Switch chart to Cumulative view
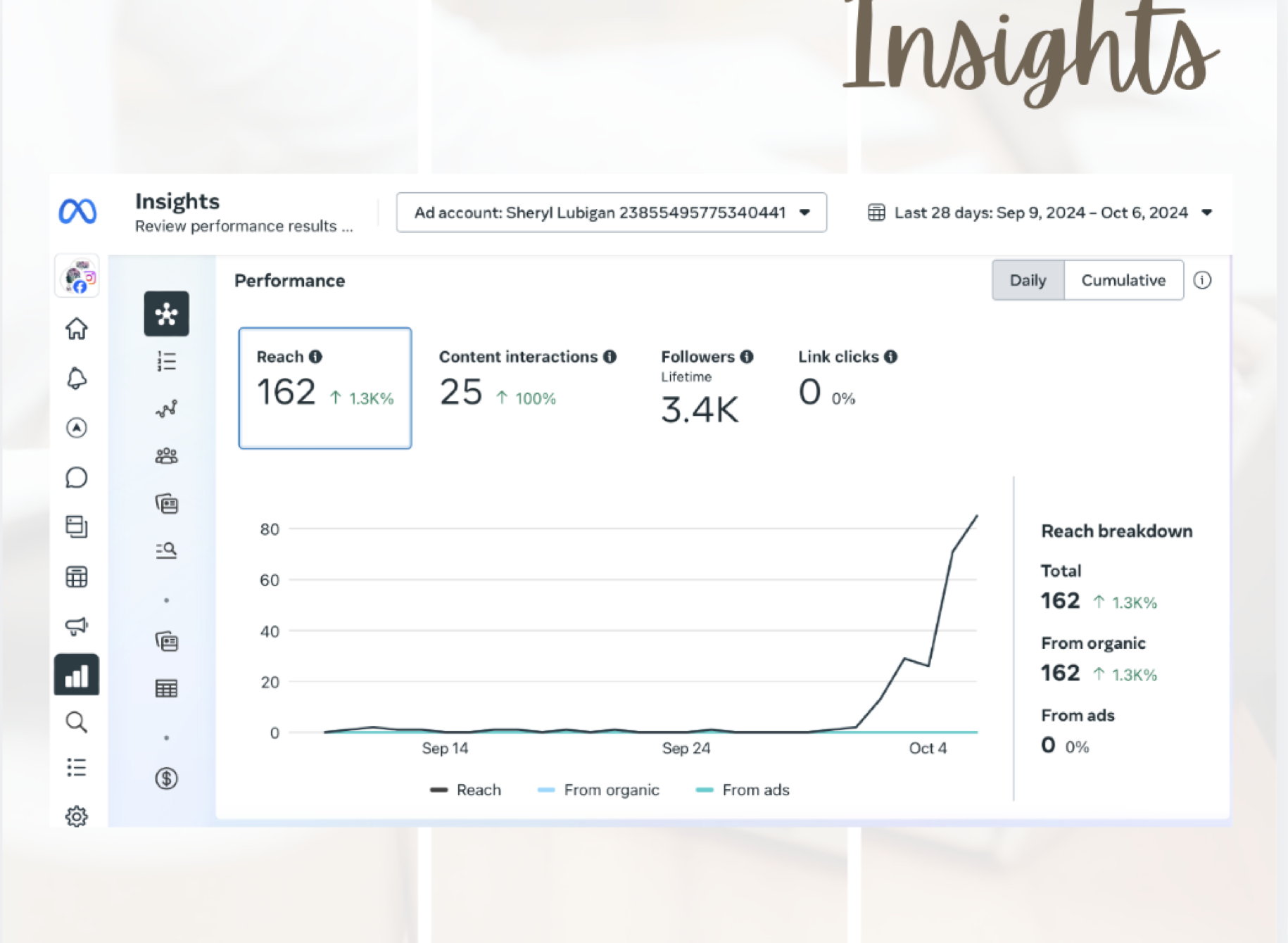This screenshot has height=943, width=1288. (1123, 280)
